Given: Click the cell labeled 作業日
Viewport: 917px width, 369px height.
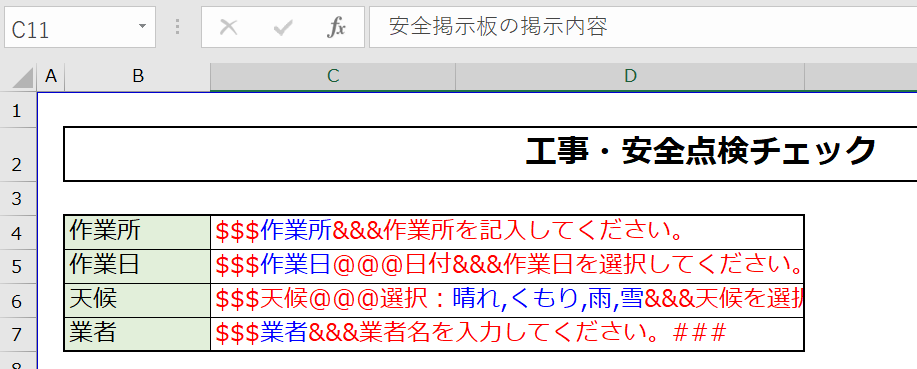Looking at the screenshot, I should 137,266.
